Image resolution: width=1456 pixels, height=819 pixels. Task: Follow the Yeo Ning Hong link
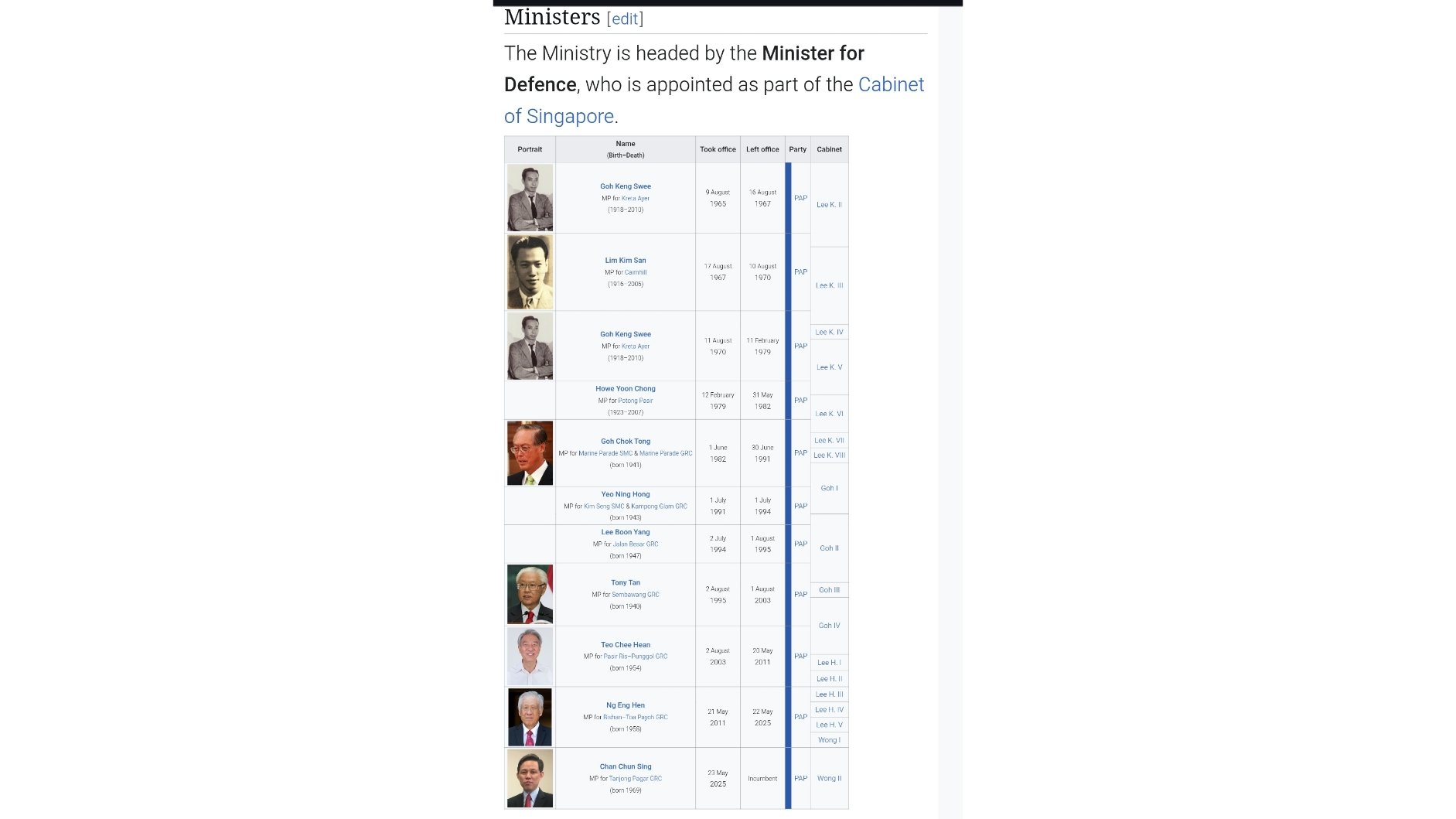(626, 494)
